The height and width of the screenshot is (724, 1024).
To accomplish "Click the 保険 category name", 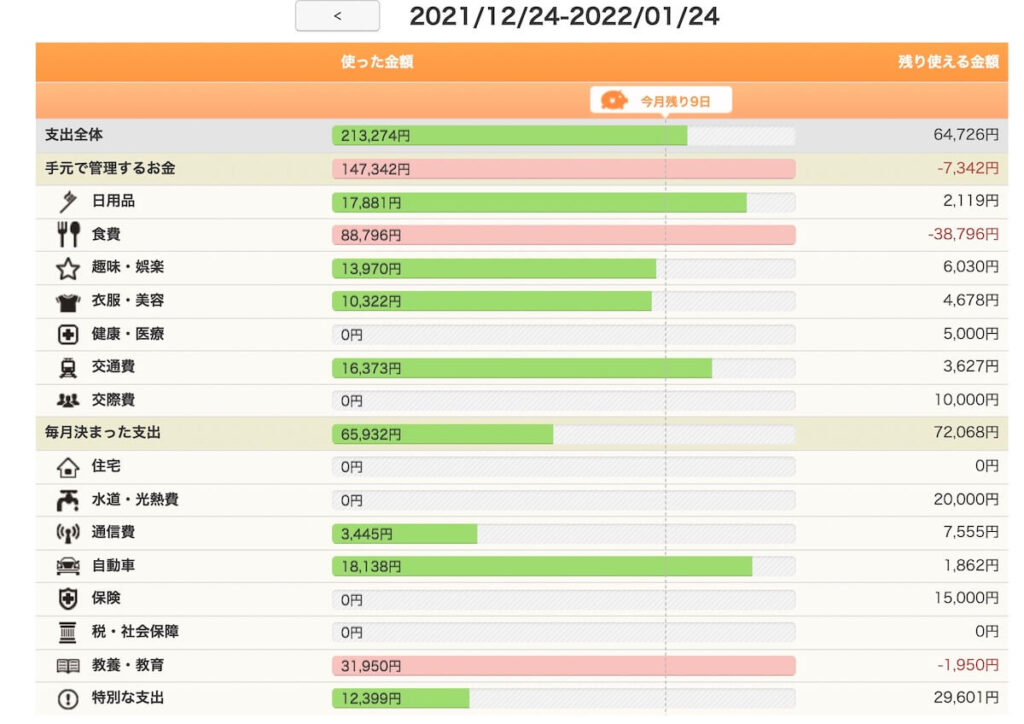I will tap(106, 598).
